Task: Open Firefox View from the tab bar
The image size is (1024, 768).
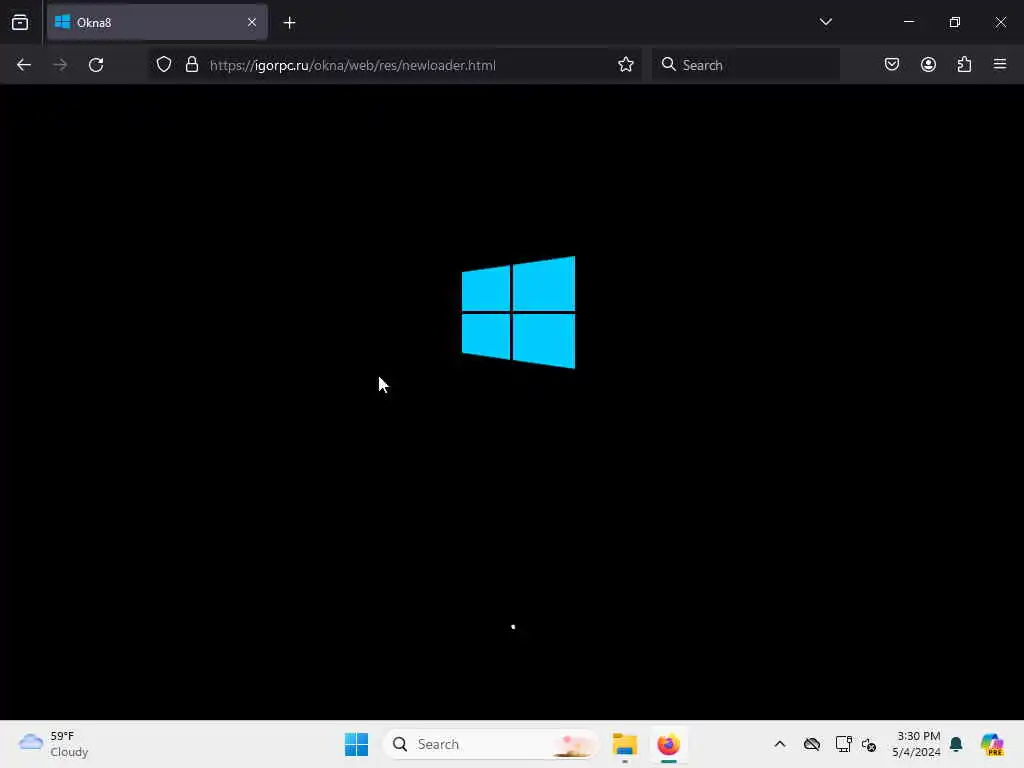Action: tap(20, 22)
